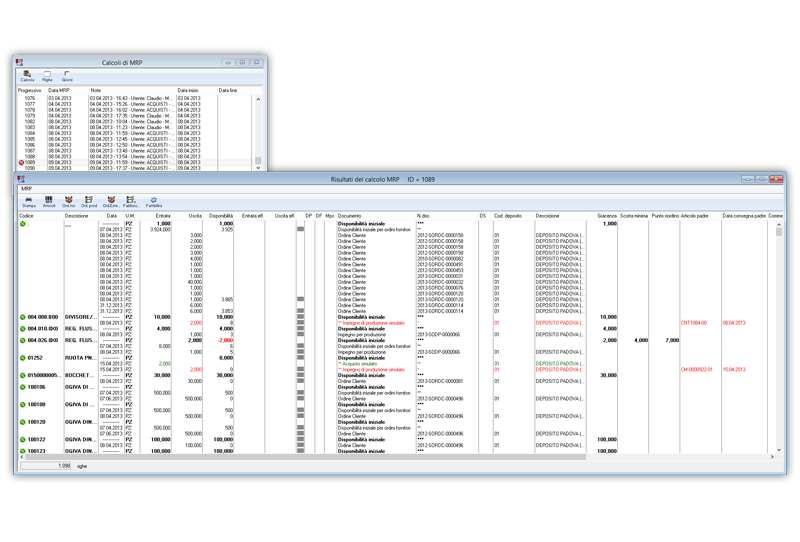800x542 pixels.
Task: Click code 01252 in results grid
Action: [35, 358]
